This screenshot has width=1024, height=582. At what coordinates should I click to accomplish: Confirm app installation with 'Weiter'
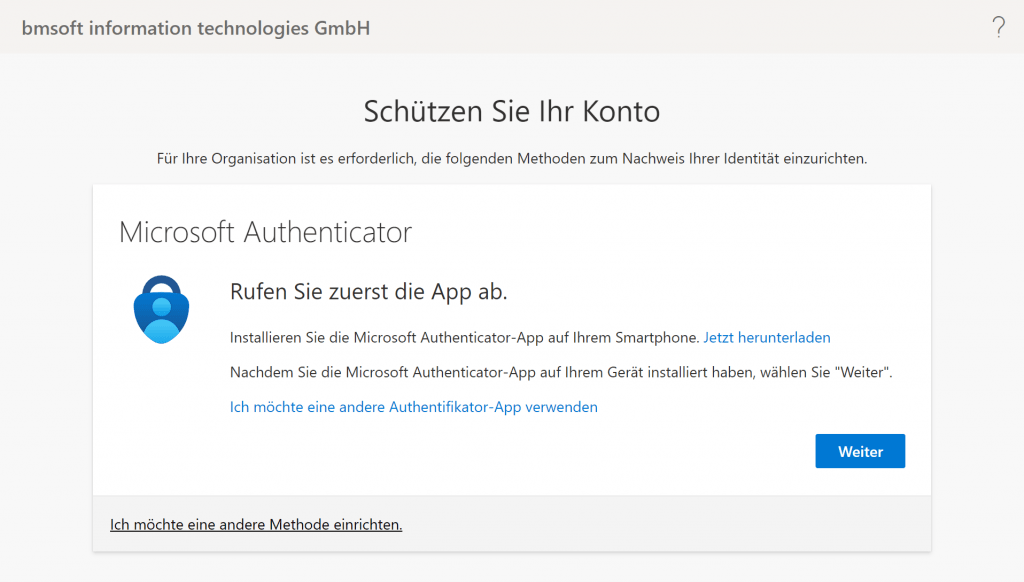tap(859, 451)
